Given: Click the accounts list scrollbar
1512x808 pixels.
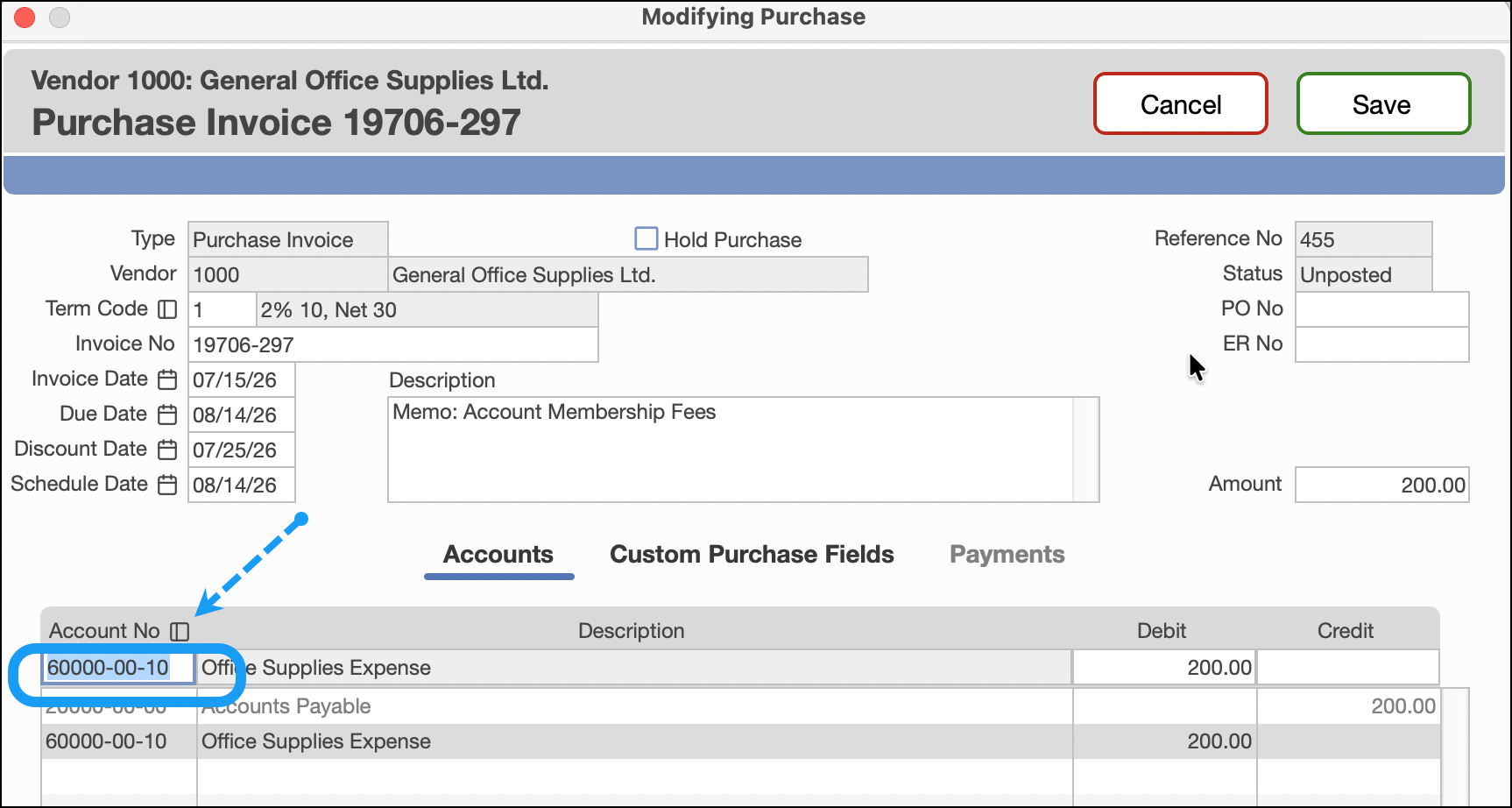Looking at the screenshot, I should click(x=1455, y=747).
